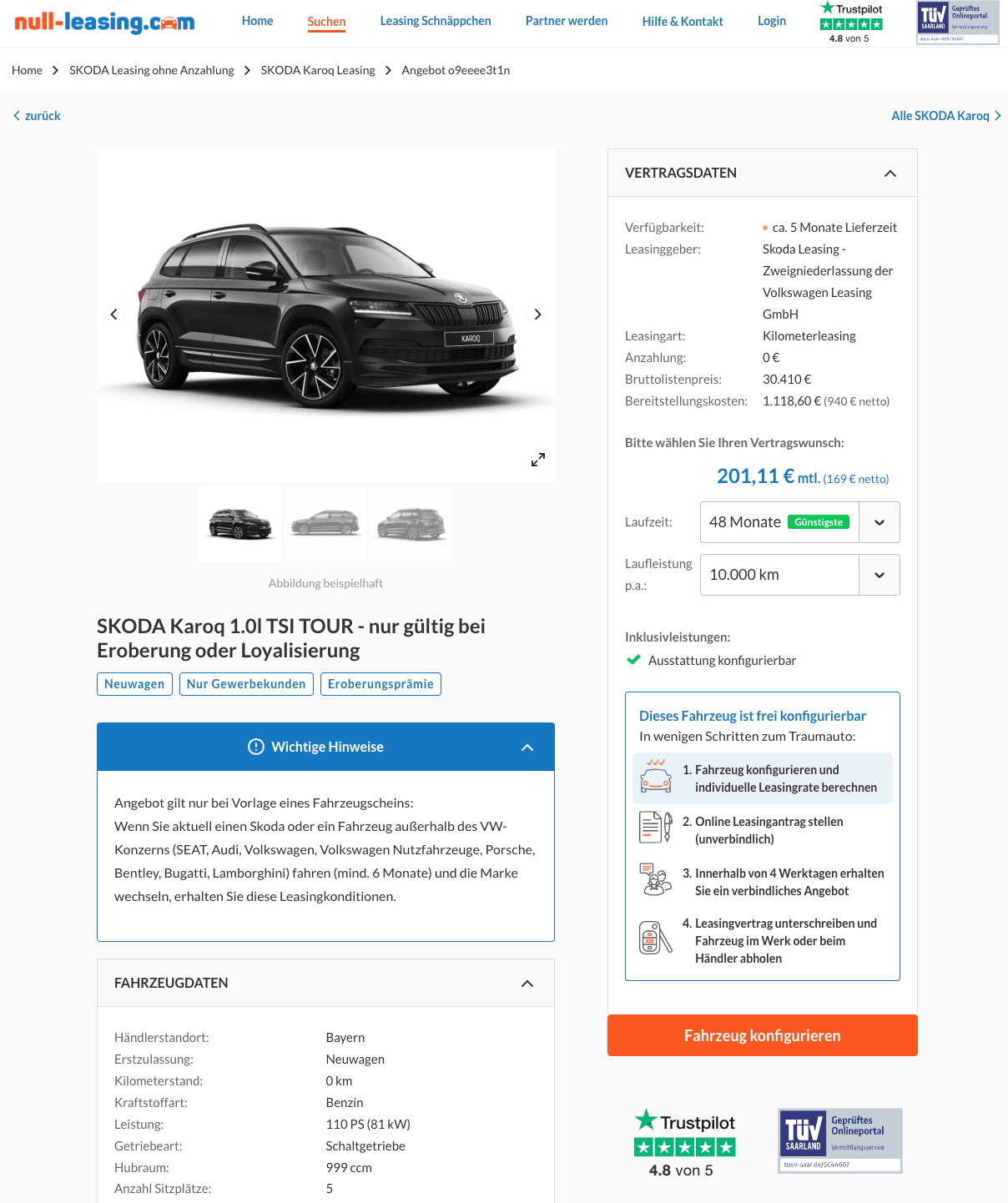Show the next car image arrow
This screenshot has height=1203, width=1008.
(x=537, y=315)
